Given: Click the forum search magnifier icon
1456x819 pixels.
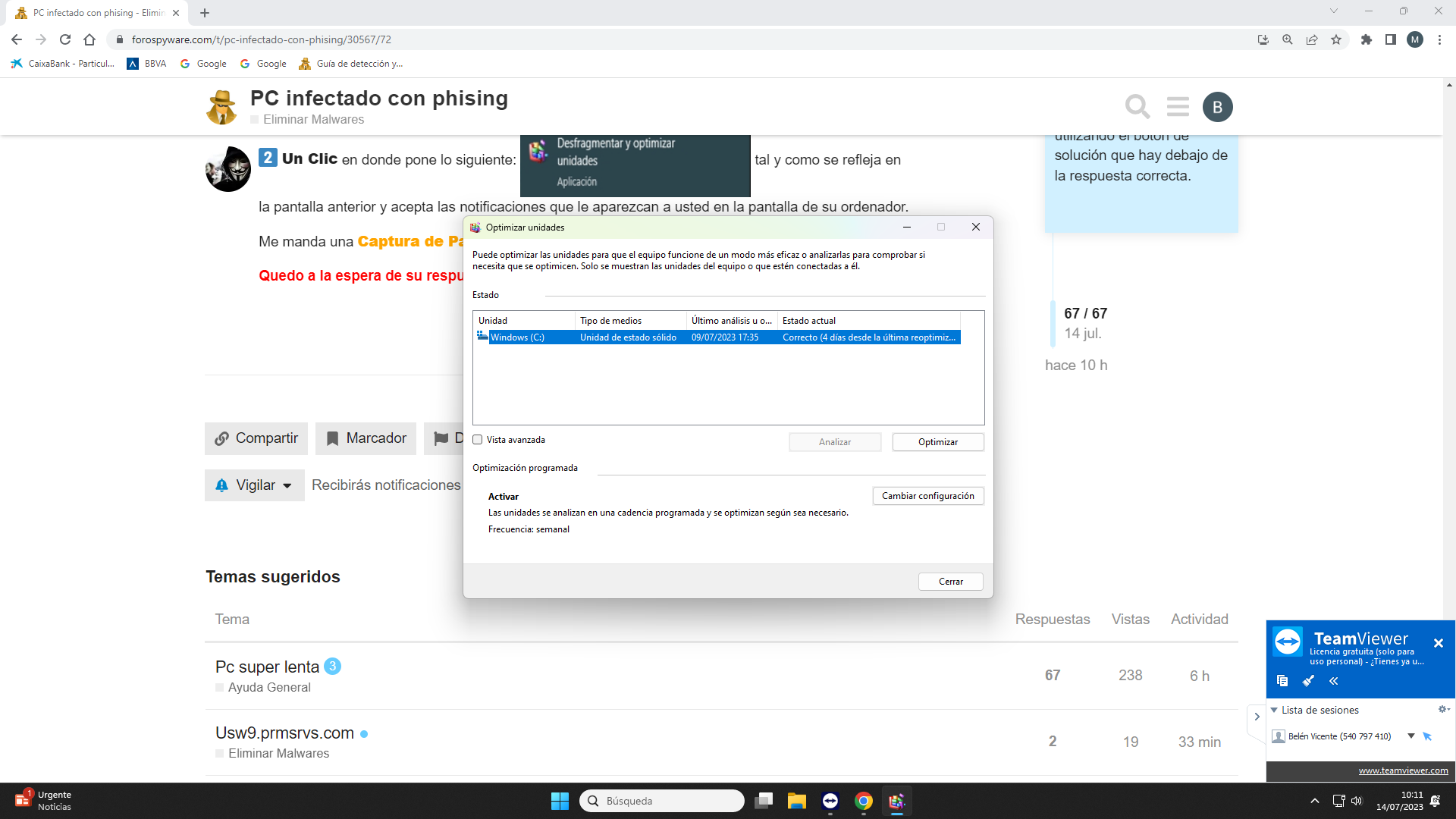Looking at the screenshot, I should (x=1137, y=107).
